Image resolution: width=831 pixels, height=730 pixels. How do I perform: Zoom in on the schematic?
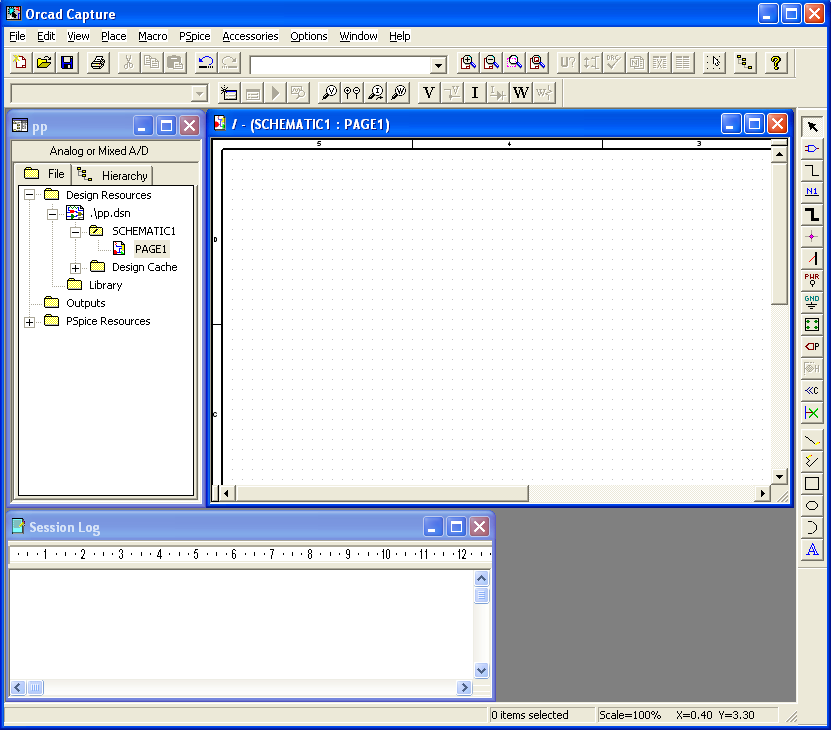click(468, 63)
